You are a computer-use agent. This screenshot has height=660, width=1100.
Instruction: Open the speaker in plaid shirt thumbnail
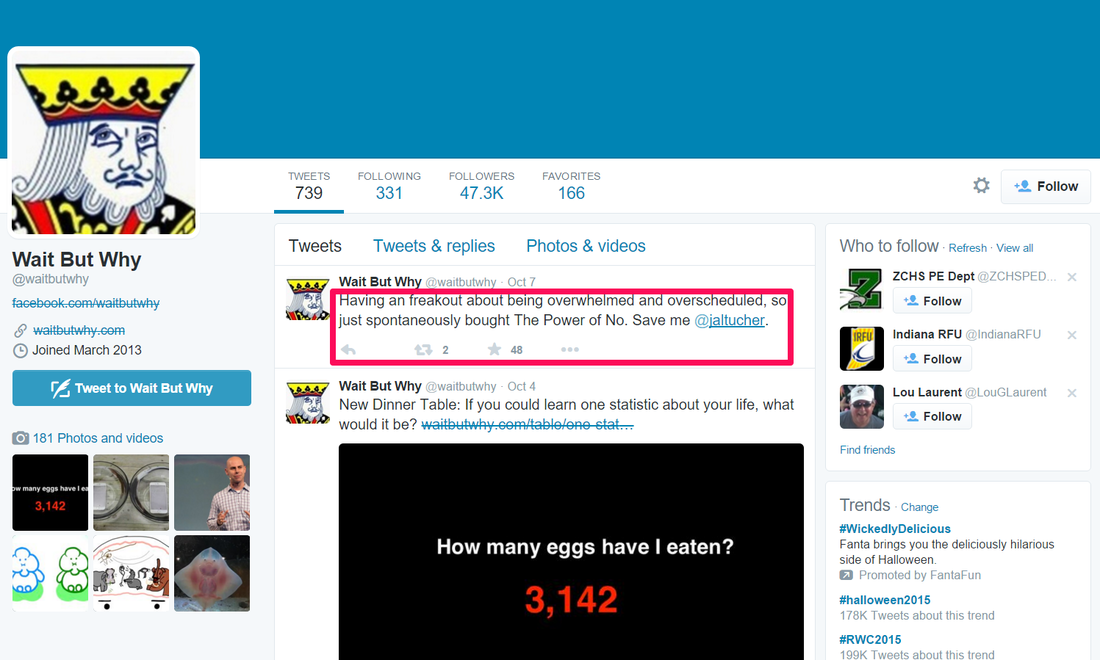tap(212, 492)
